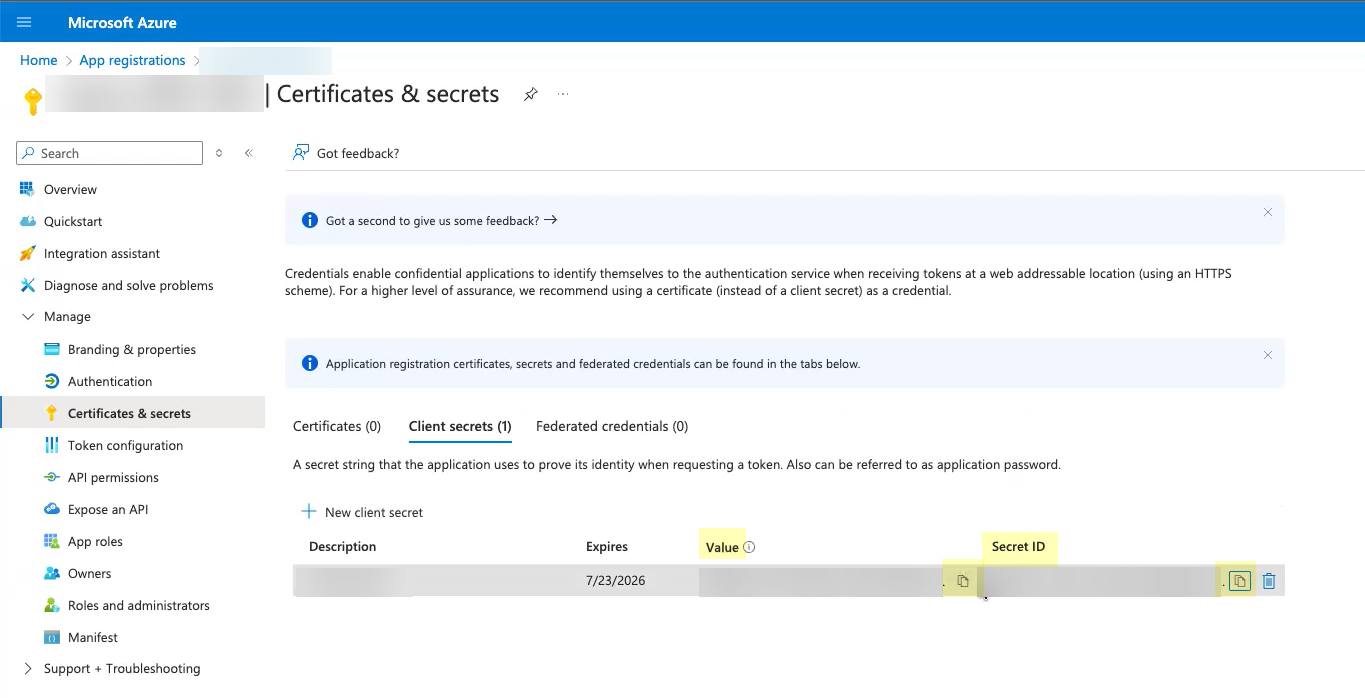Copy the Secret ID to clipboard
This screenshot has width=1365, height=698.
pos(1240,581)
